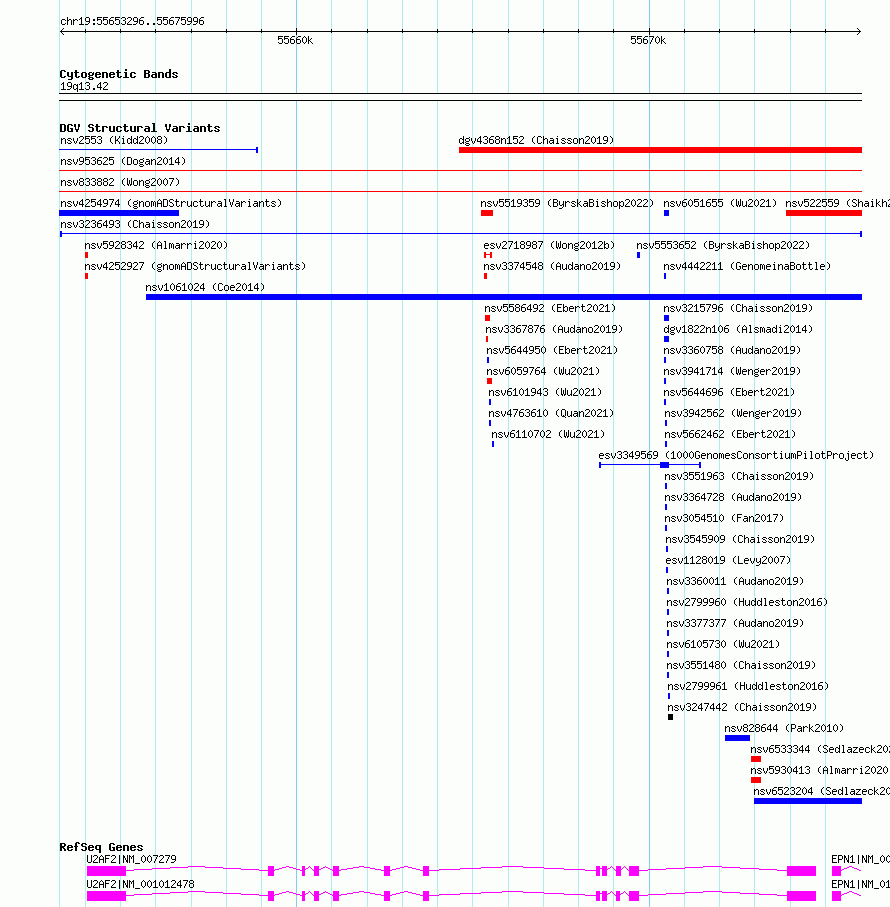Open nsv3364728 (Audano2019) label
The height and width of the screenshot is (907, 890).
pyautogui.click(x=733, y=497)
